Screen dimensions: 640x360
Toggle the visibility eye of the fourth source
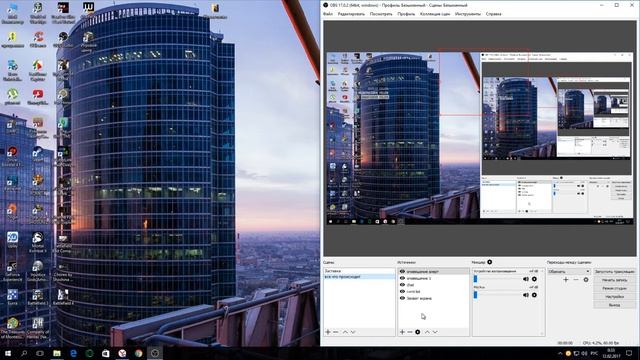pos(402,291)
